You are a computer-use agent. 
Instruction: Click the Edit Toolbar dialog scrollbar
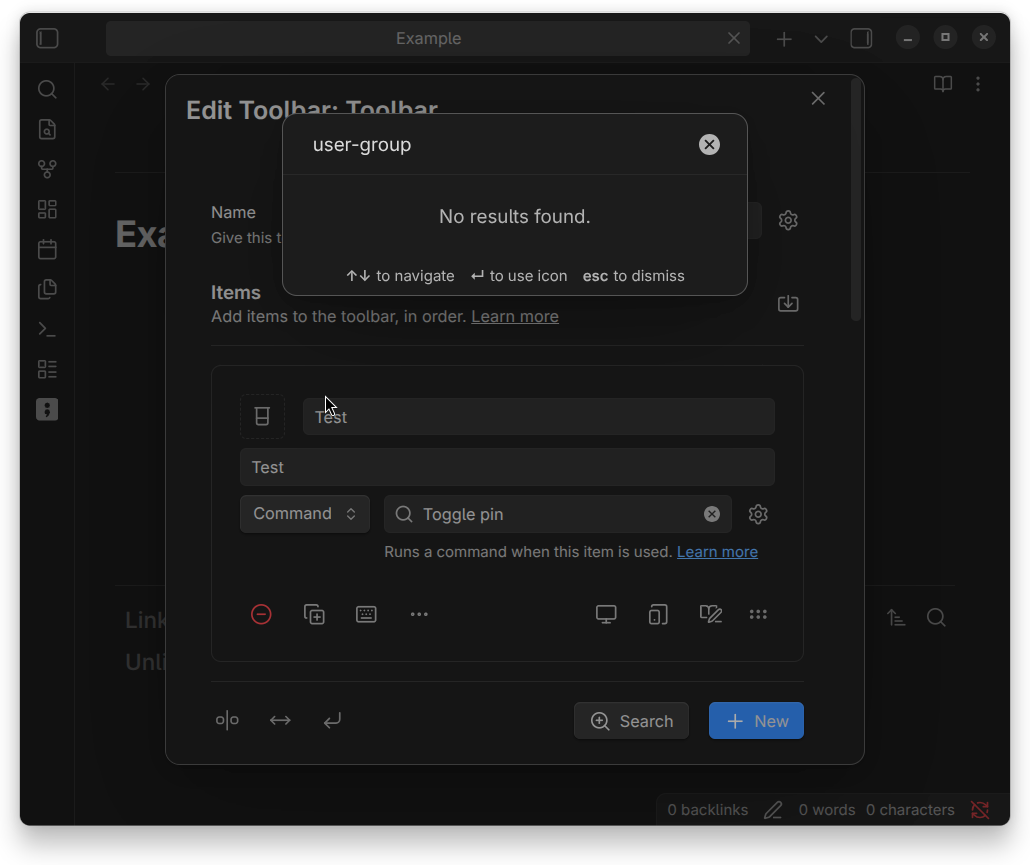pos(855,200)
